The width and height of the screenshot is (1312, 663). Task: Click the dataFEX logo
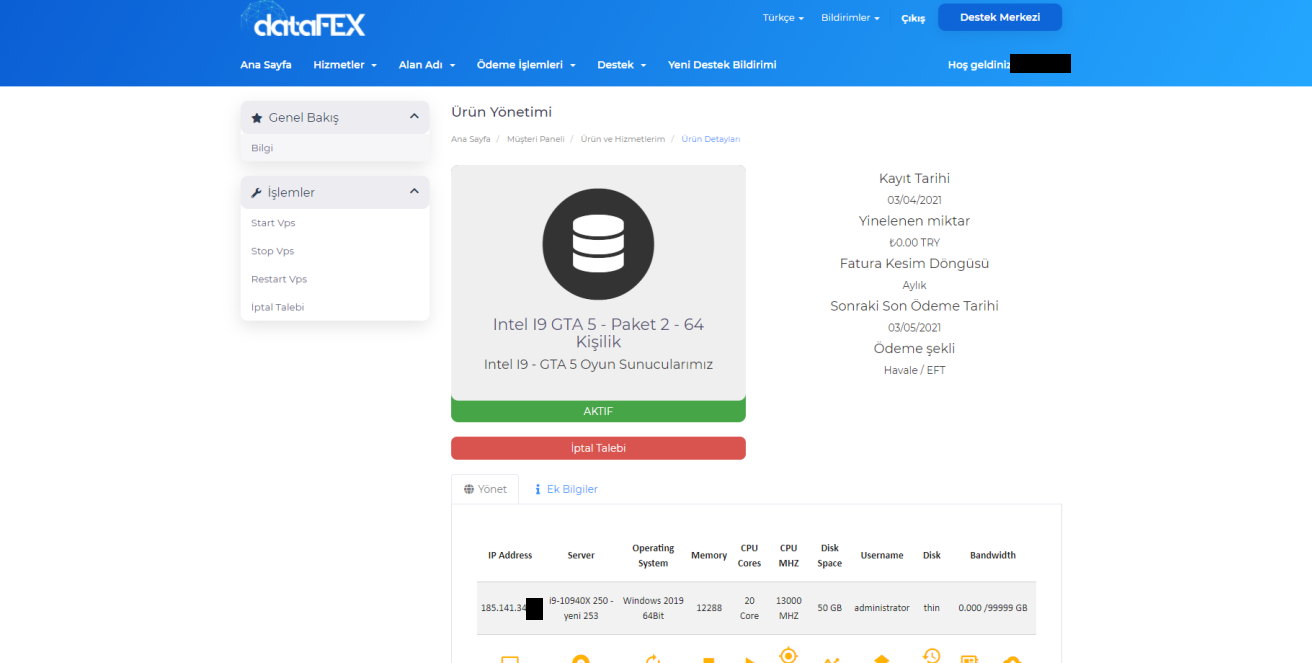tap(303, 20)
